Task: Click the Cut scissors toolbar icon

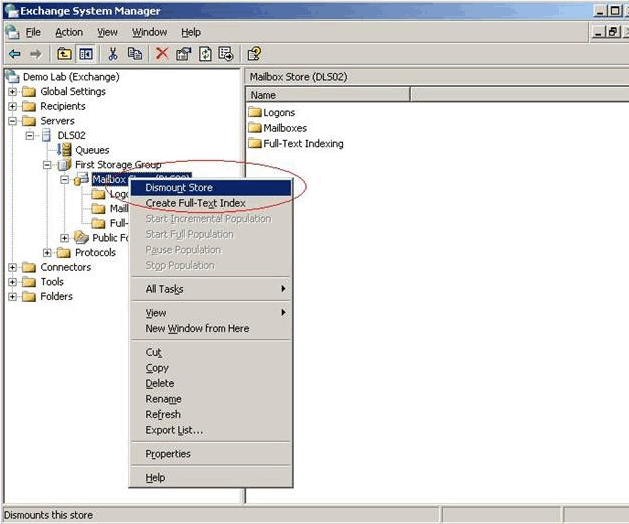Action: click(113, 54)
